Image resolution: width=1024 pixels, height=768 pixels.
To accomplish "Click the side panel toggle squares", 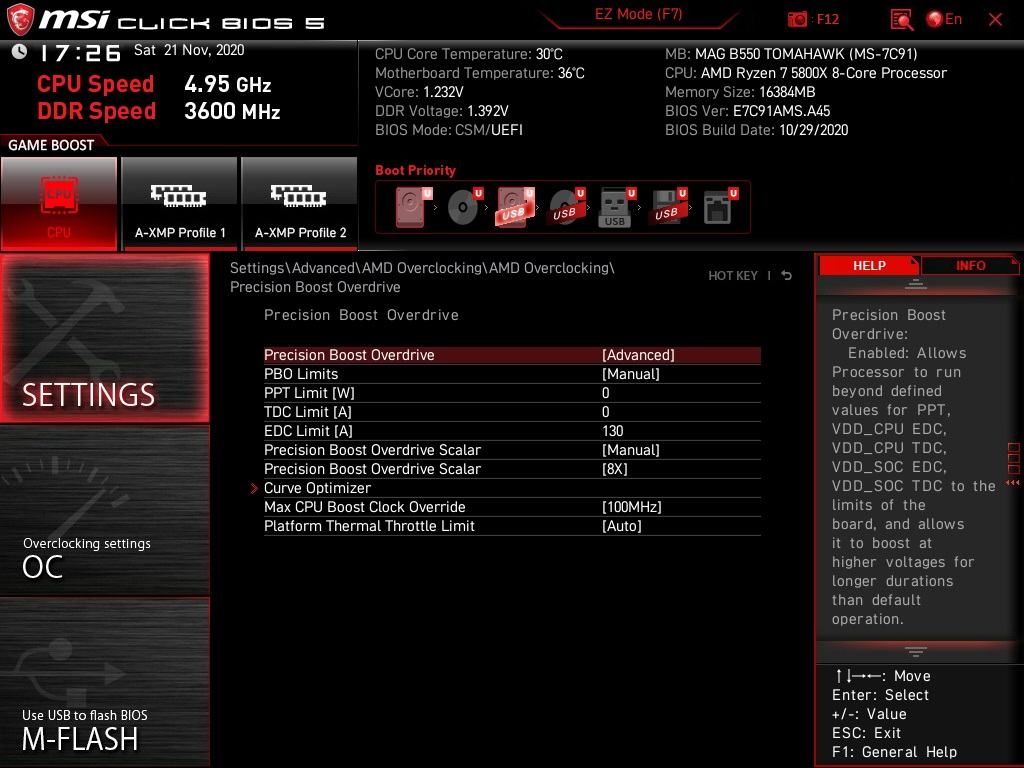I will pyautogui.click(x=1014, y=458).
